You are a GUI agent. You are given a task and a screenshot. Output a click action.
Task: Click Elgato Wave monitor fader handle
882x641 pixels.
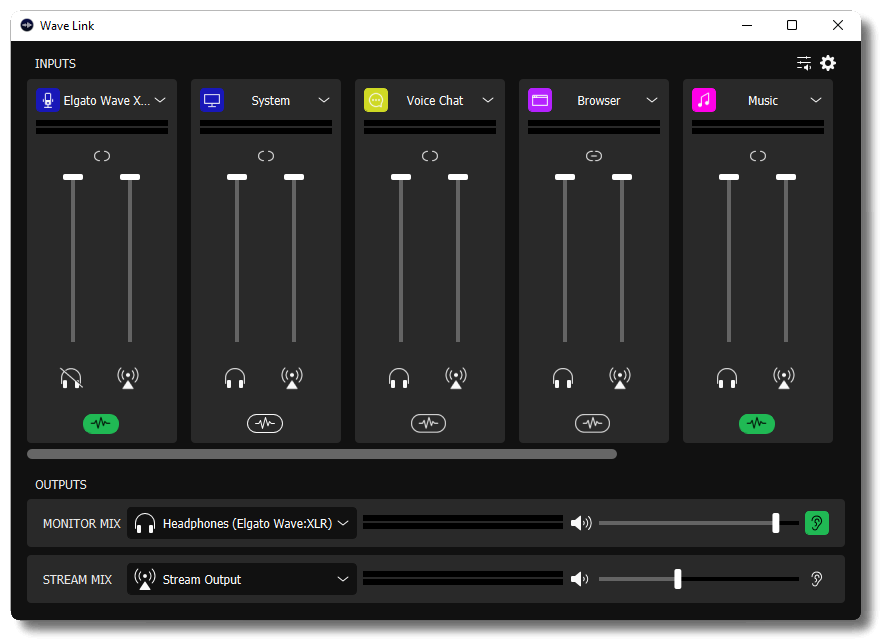(73, 177)
